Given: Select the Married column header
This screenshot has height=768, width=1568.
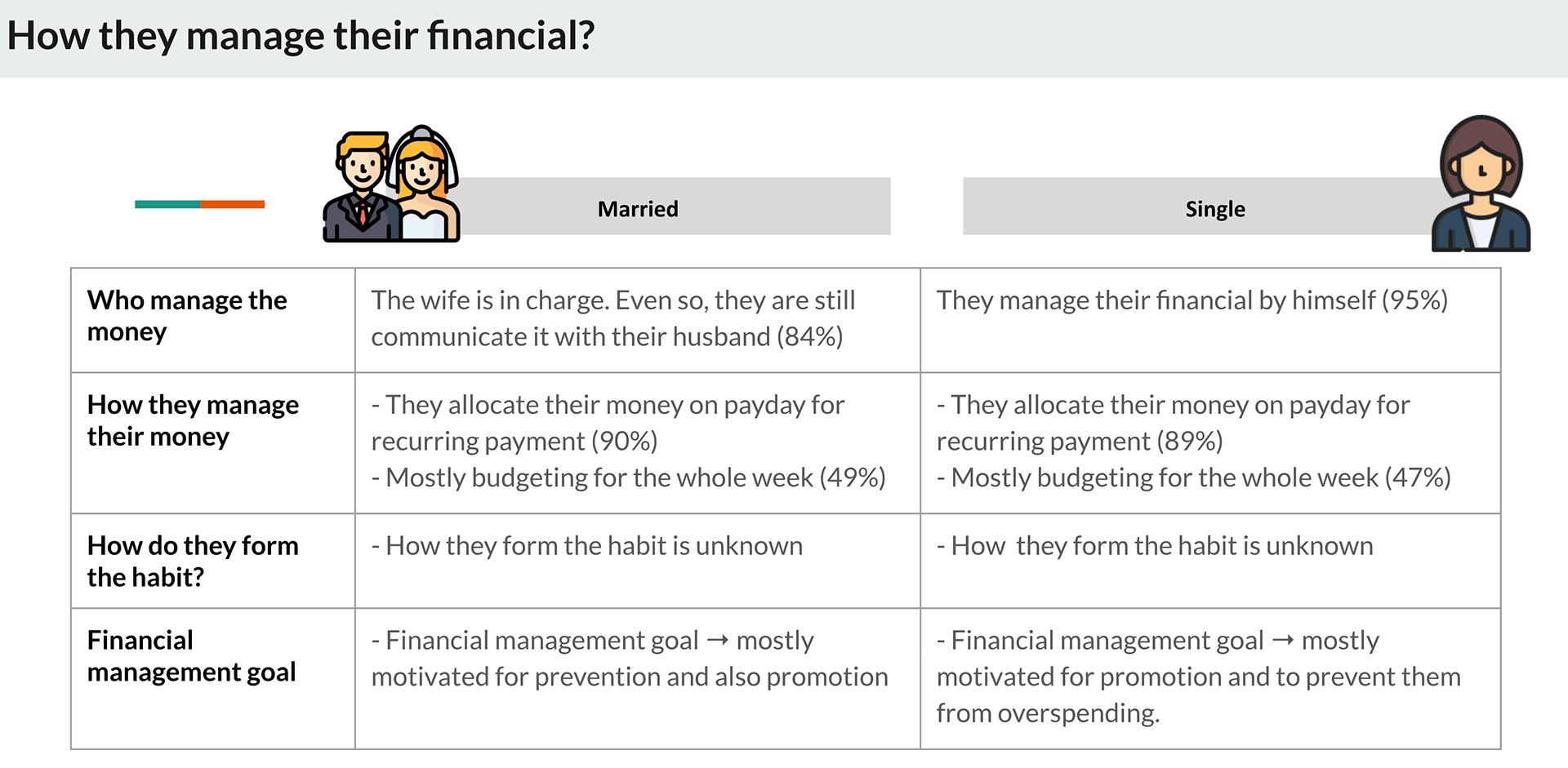Looking at the screenshot, I should point(638,209).
